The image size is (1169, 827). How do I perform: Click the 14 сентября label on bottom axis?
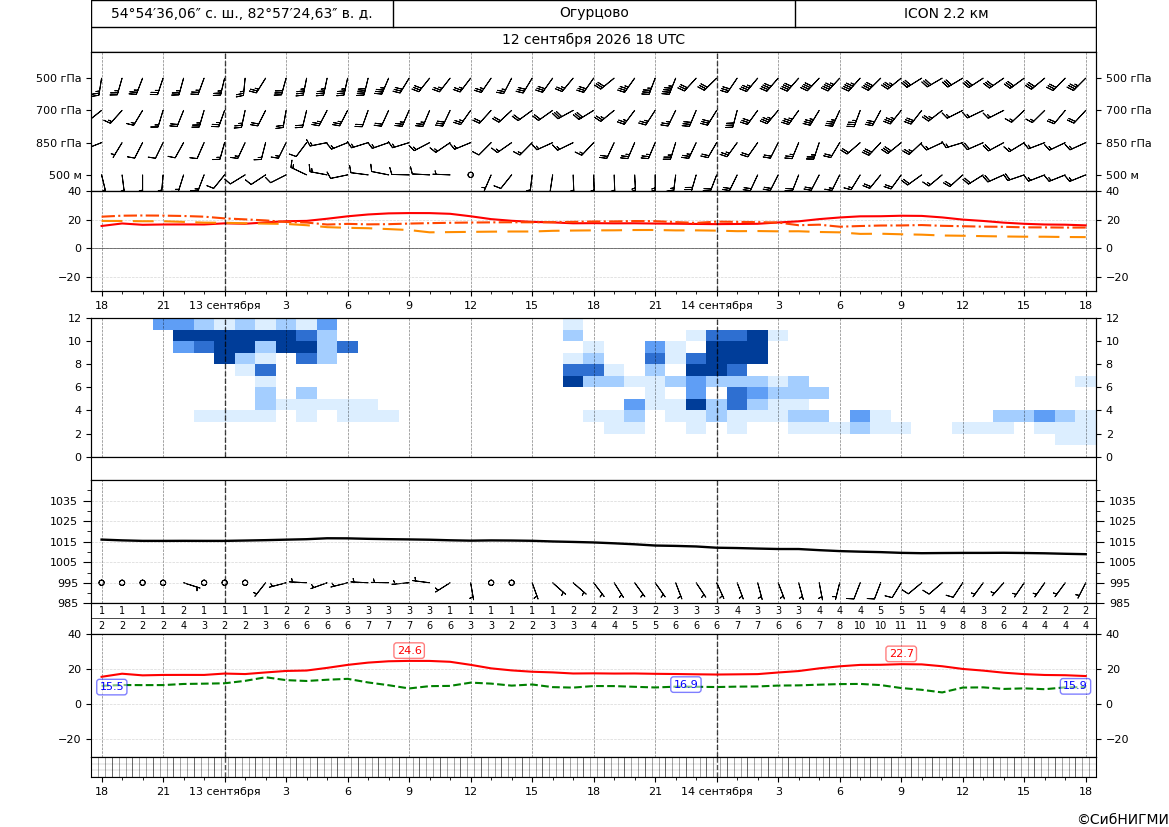pos(716,791)
